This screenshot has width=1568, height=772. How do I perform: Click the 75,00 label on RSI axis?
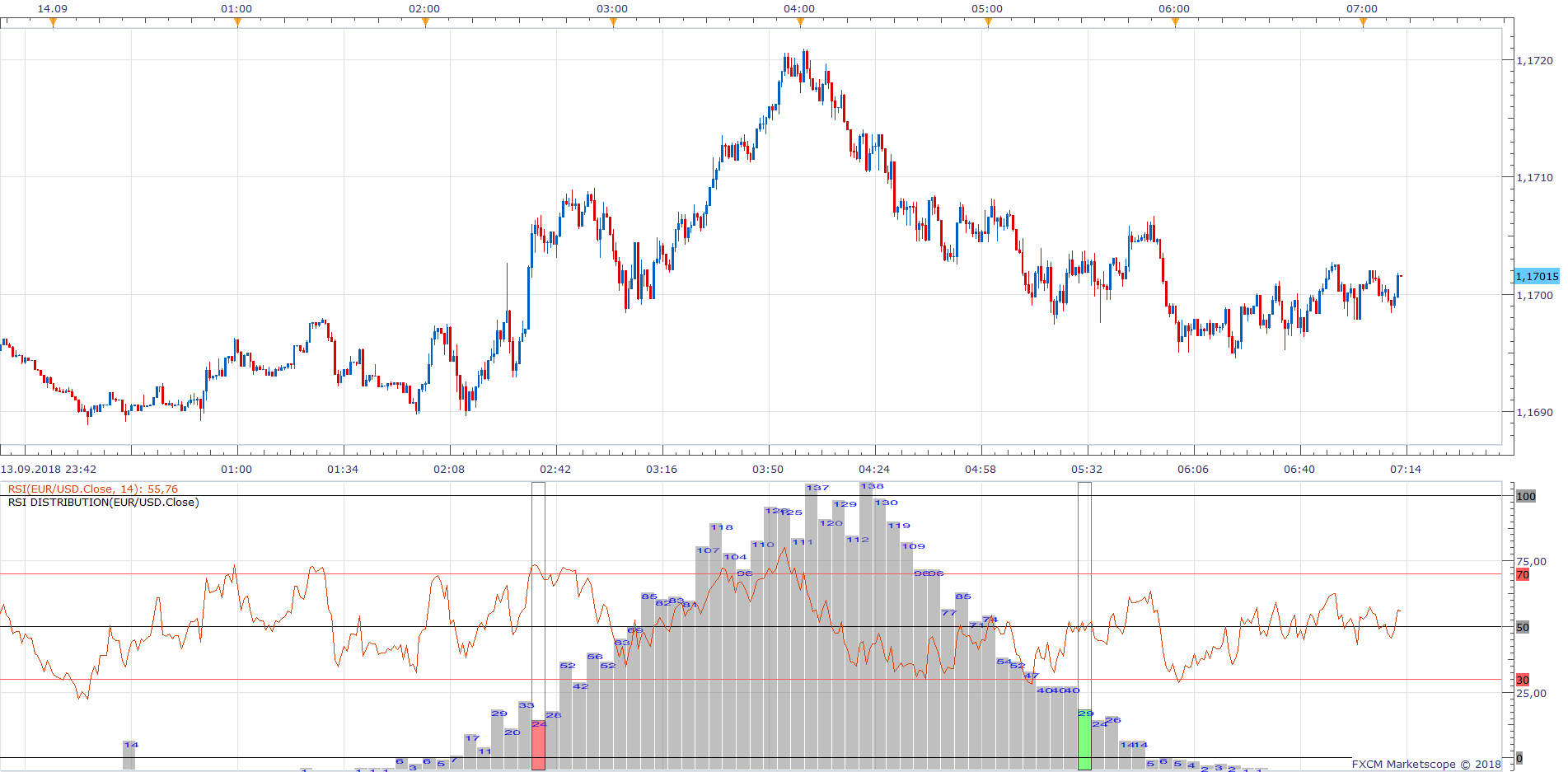(x=1532, y=561)
